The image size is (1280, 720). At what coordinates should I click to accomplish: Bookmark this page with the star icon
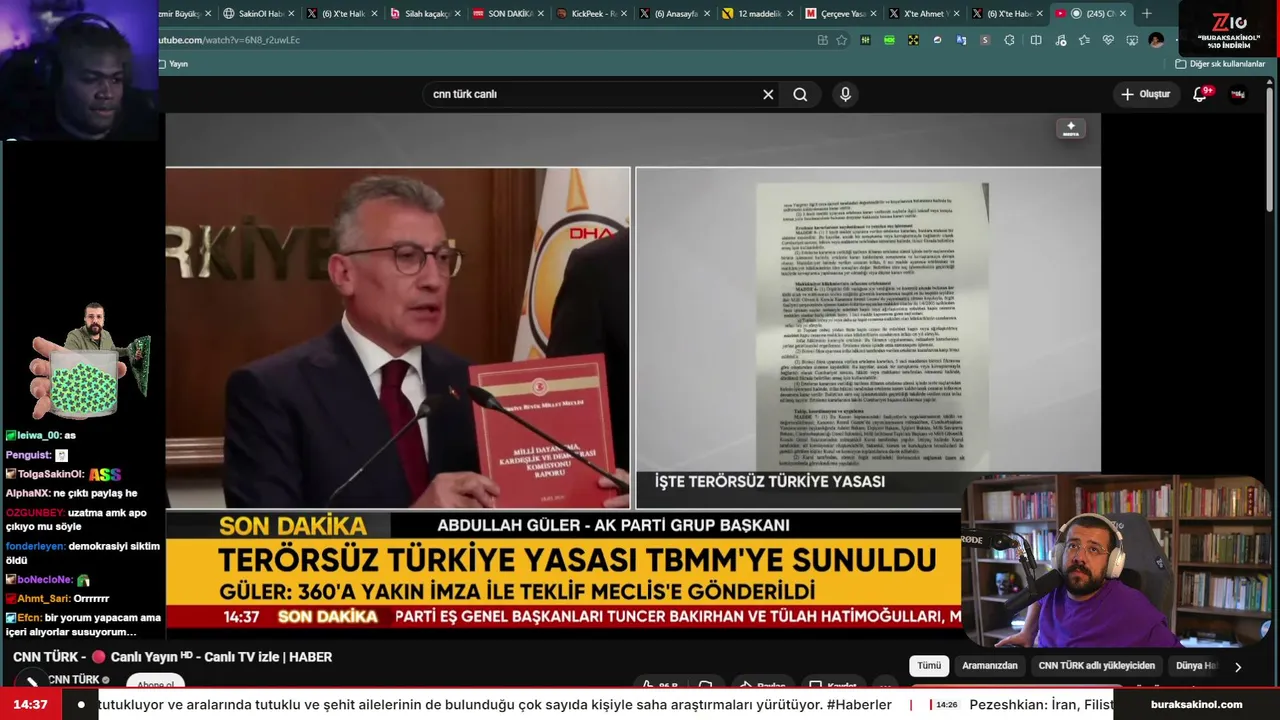click(x=841, y=40)
